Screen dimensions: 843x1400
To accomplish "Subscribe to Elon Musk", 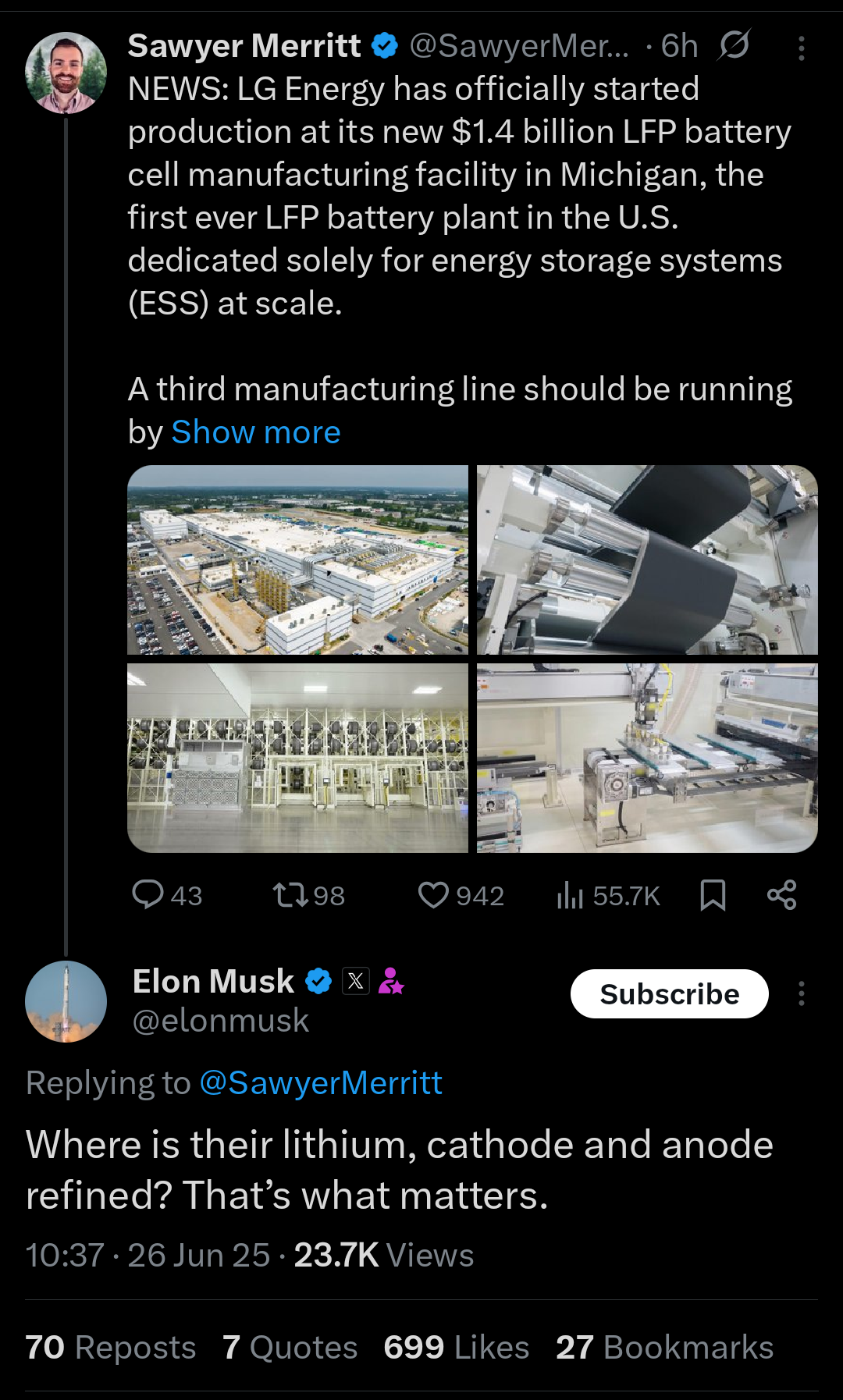I will pyautogui.click(x=669, y=993).
